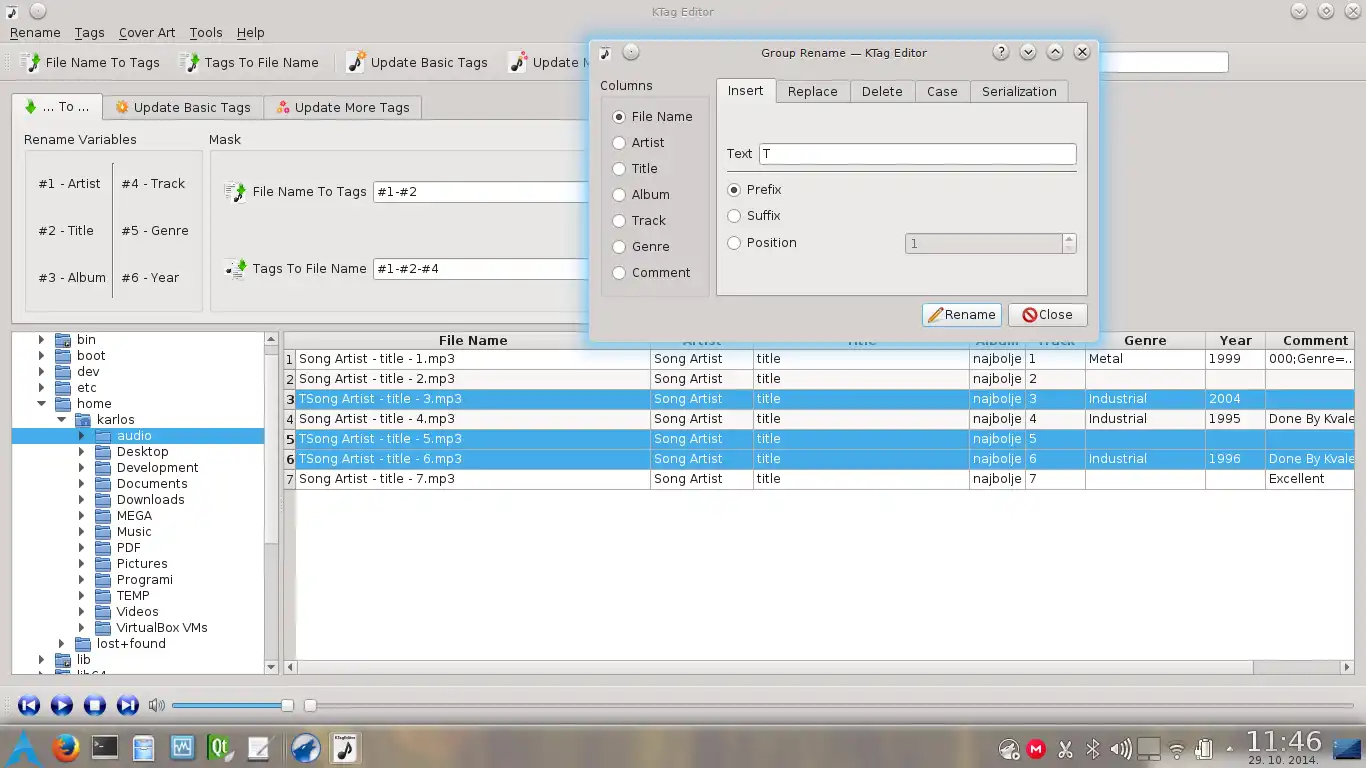Switch to the Serialization tab
Image resolution: width=1366 pixels, height=768 pixels.
click(1019, 91)
